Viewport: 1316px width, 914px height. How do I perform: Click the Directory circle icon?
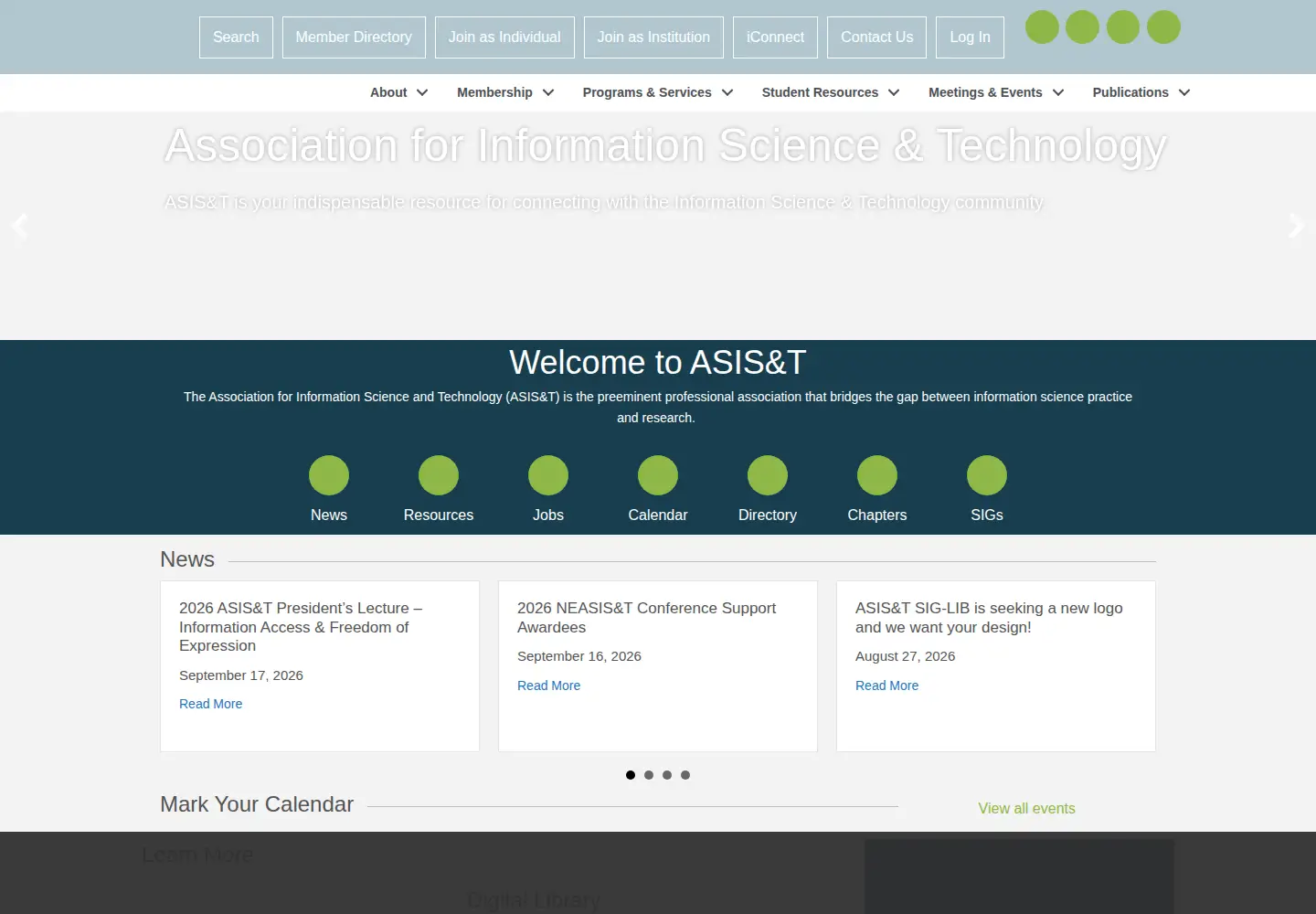coord(768,475)
